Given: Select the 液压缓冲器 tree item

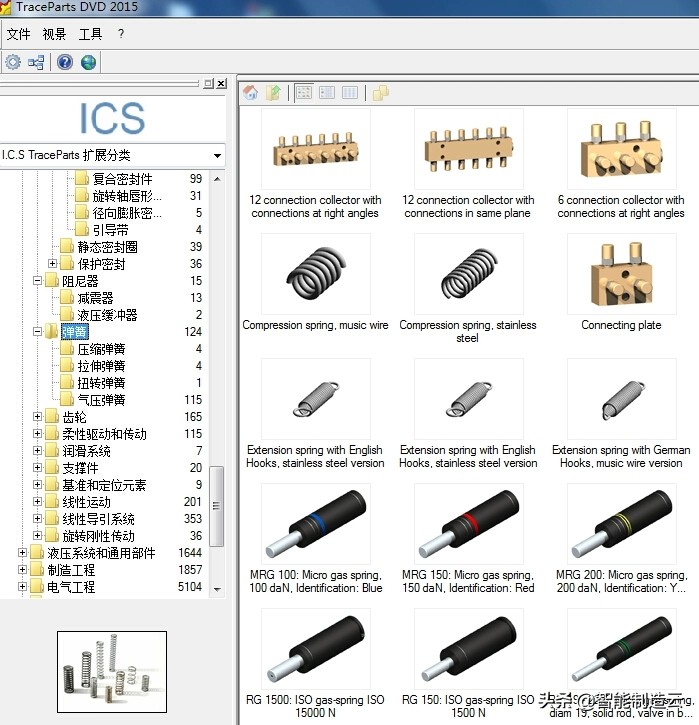Looking at the screenshot, I should tap(107, 315).
